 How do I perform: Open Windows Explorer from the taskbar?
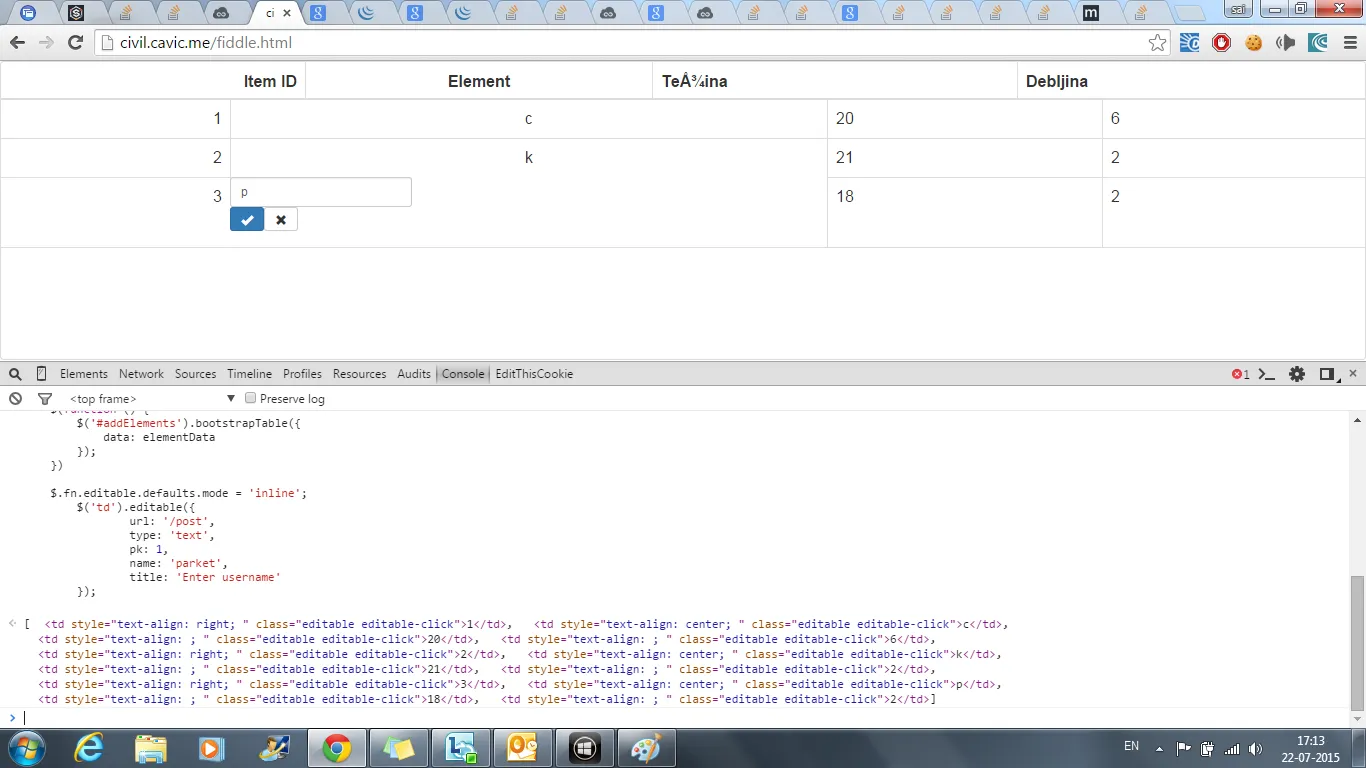point(151,748)
